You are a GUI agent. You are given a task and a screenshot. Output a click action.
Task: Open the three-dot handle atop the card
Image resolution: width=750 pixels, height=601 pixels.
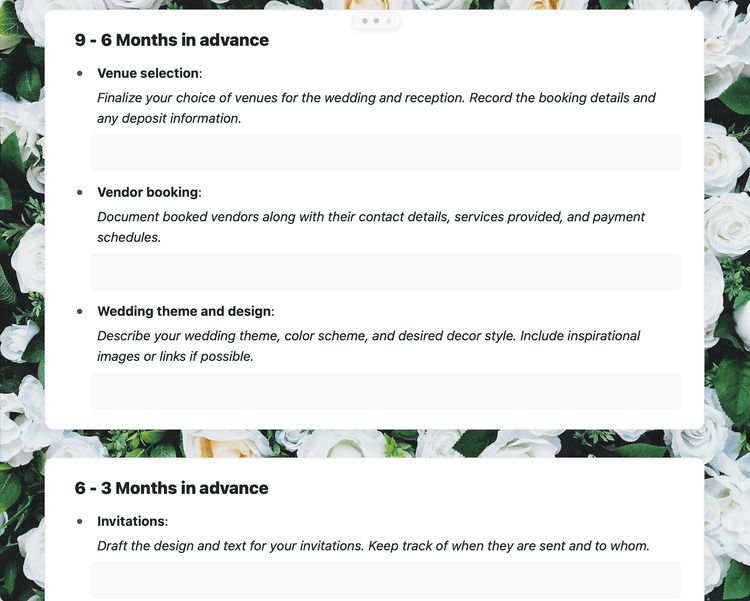[x=376, y=21]
